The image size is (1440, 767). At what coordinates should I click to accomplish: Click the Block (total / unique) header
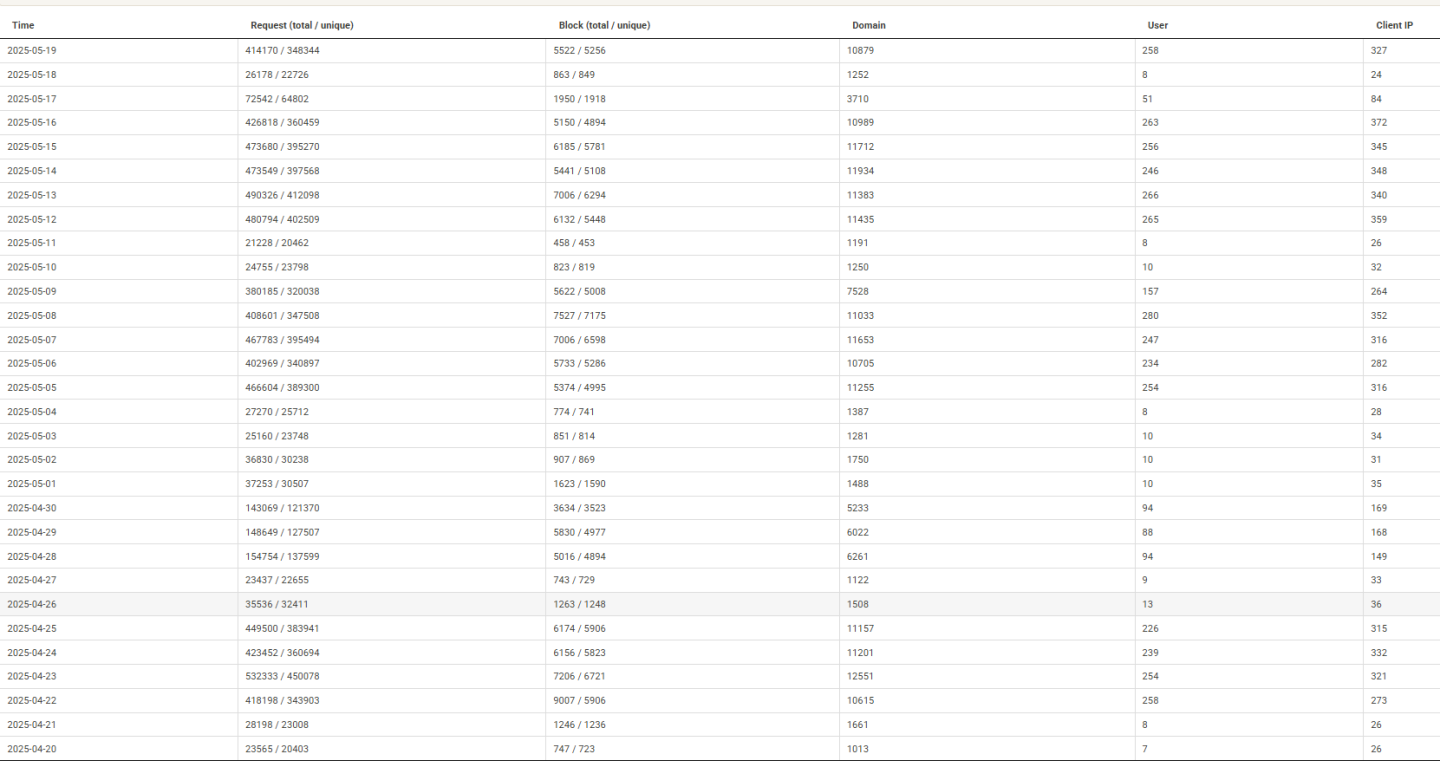tap(604, 26)
